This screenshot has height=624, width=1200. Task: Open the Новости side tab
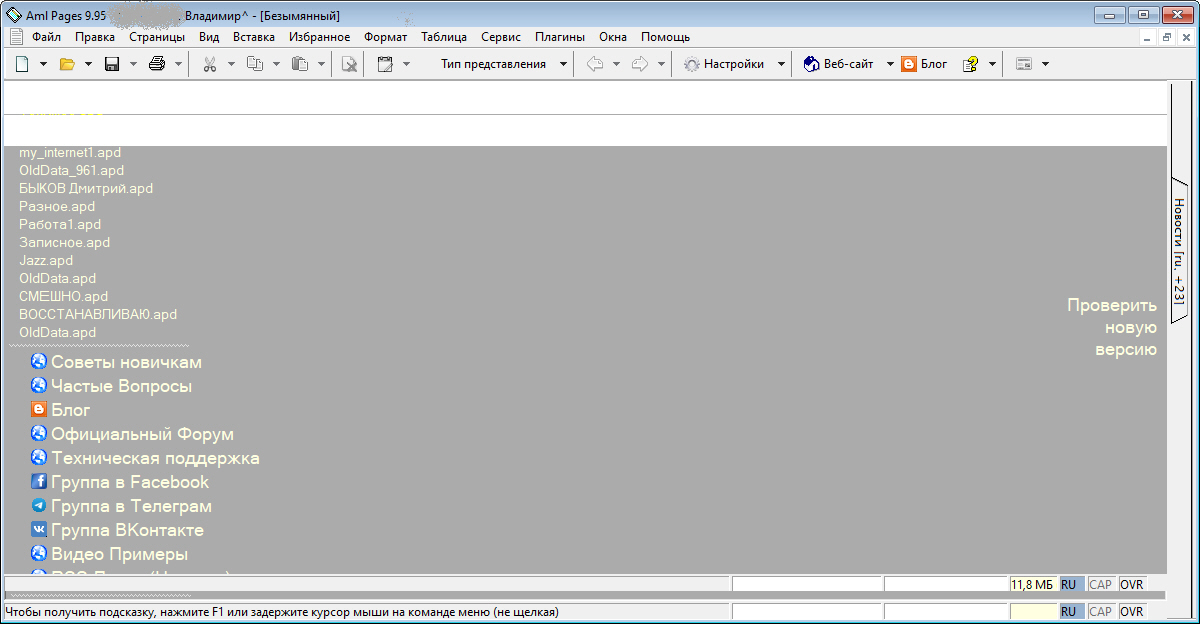click(x=1180, y=251)
